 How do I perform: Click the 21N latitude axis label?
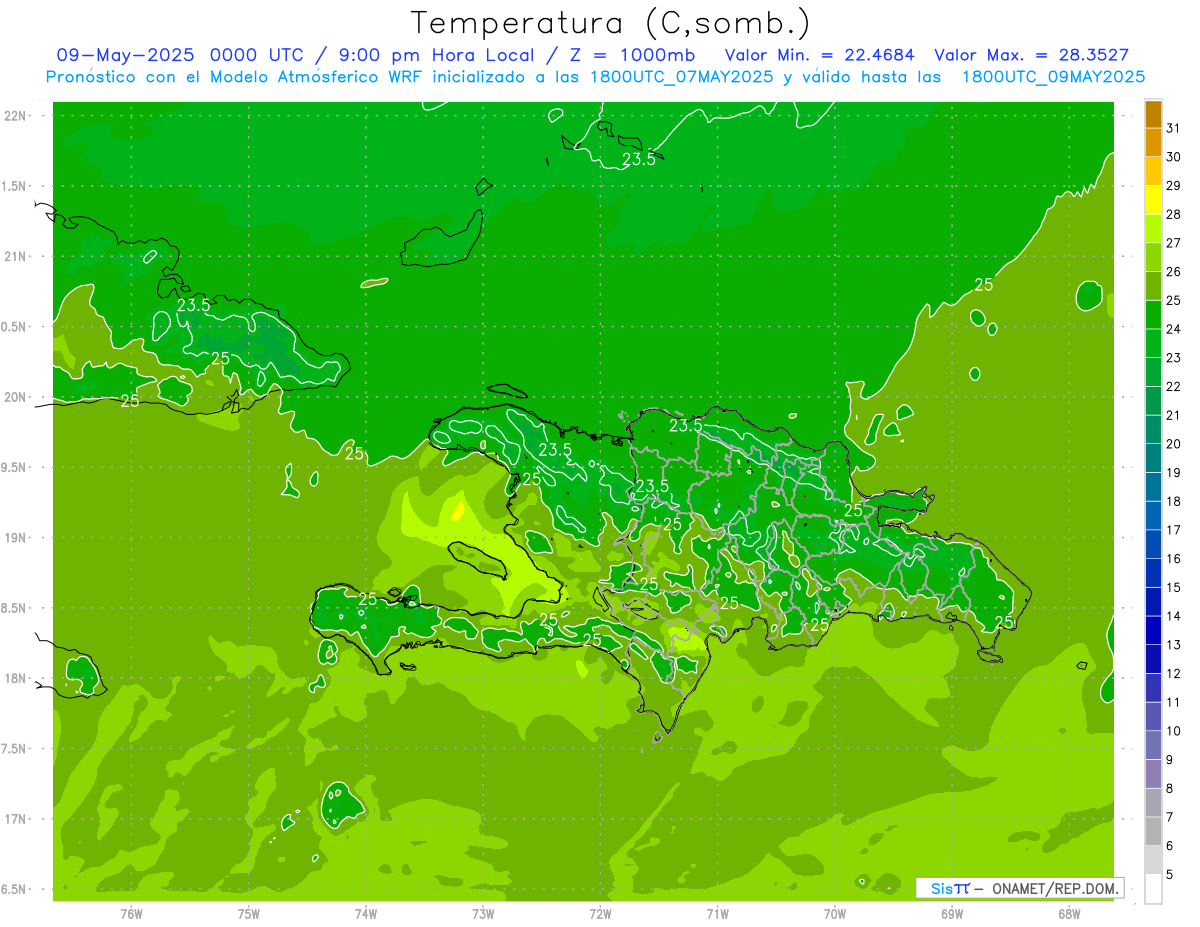(x=17, y=256)
